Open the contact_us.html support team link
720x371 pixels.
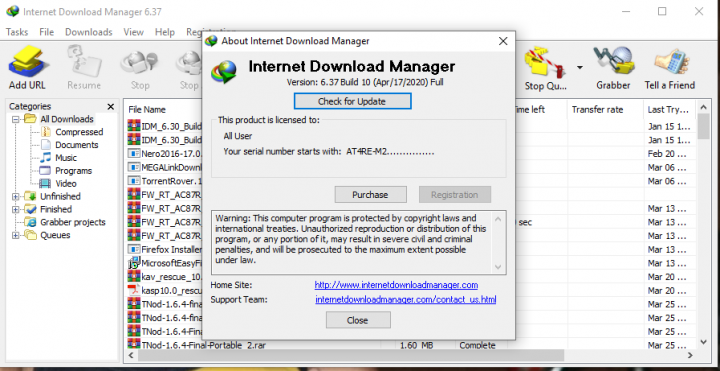click(x=405, y=300)
